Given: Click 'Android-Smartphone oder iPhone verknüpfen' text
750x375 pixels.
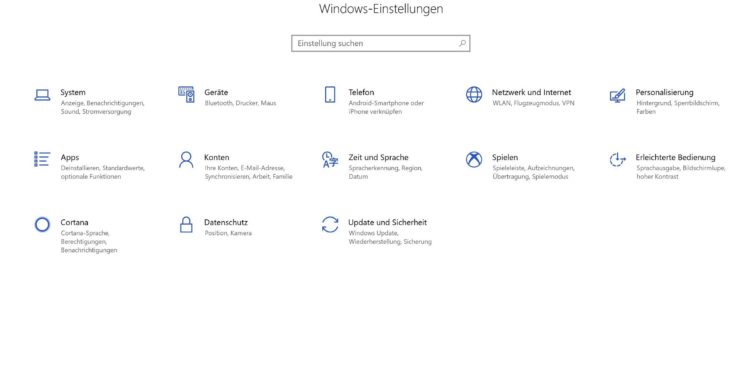Looking at the screenshot, I should pos(386,107).
